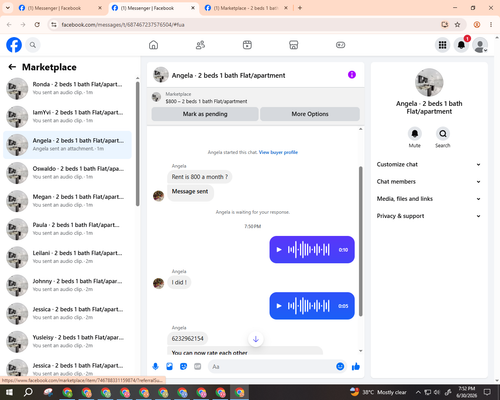500x400 pixels.
Task: Show hidden system tray icons chevron
Action: (x=418, y=392)
